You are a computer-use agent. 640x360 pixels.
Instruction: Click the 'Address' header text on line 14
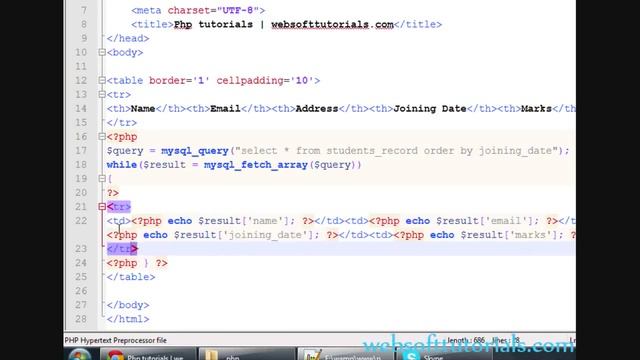(317, 109)
